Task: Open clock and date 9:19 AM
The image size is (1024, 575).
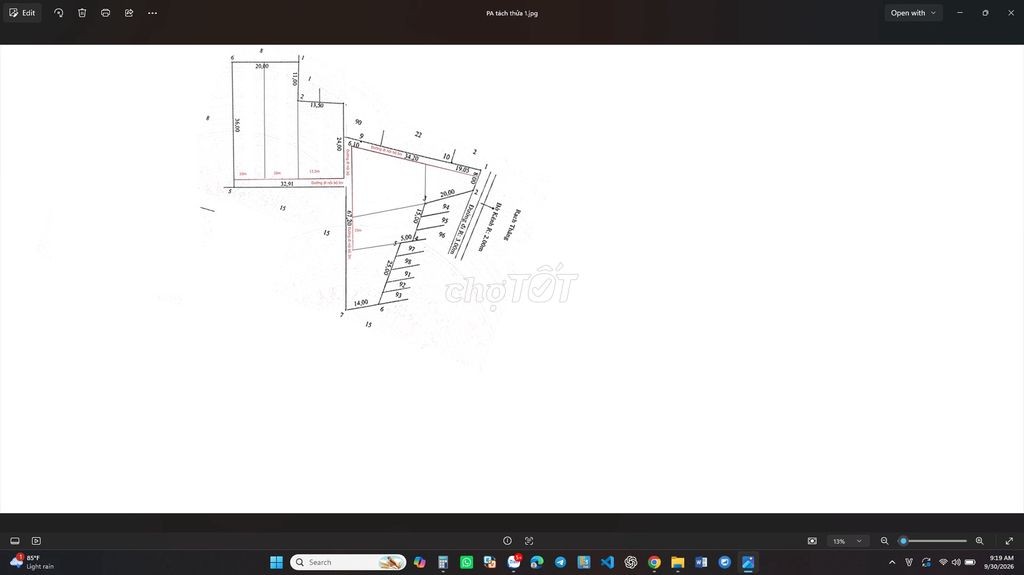Action: (x=1001, y=563)
